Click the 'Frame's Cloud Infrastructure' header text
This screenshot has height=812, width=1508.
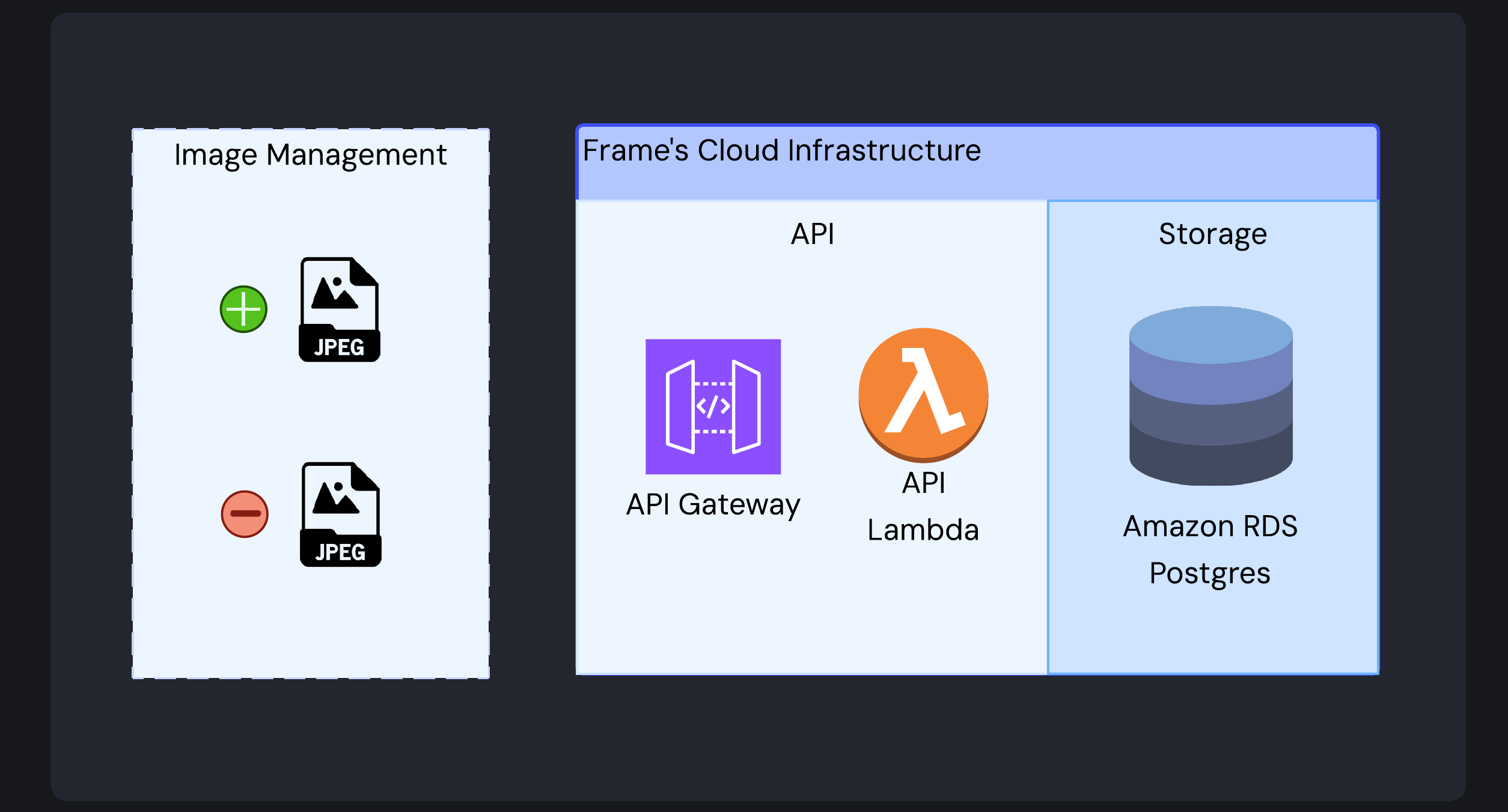[781, 150]
